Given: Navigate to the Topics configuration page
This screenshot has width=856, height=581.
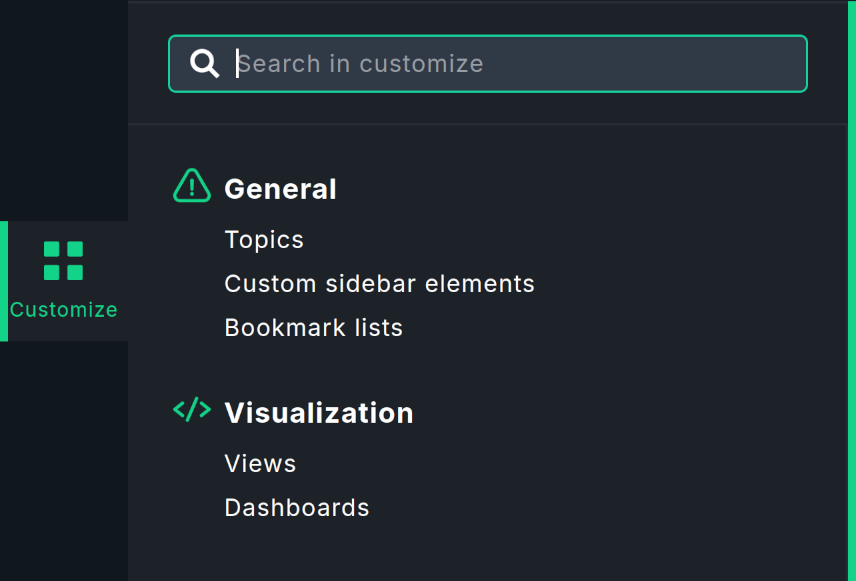Looking at the screenshot, I should 264,240.
